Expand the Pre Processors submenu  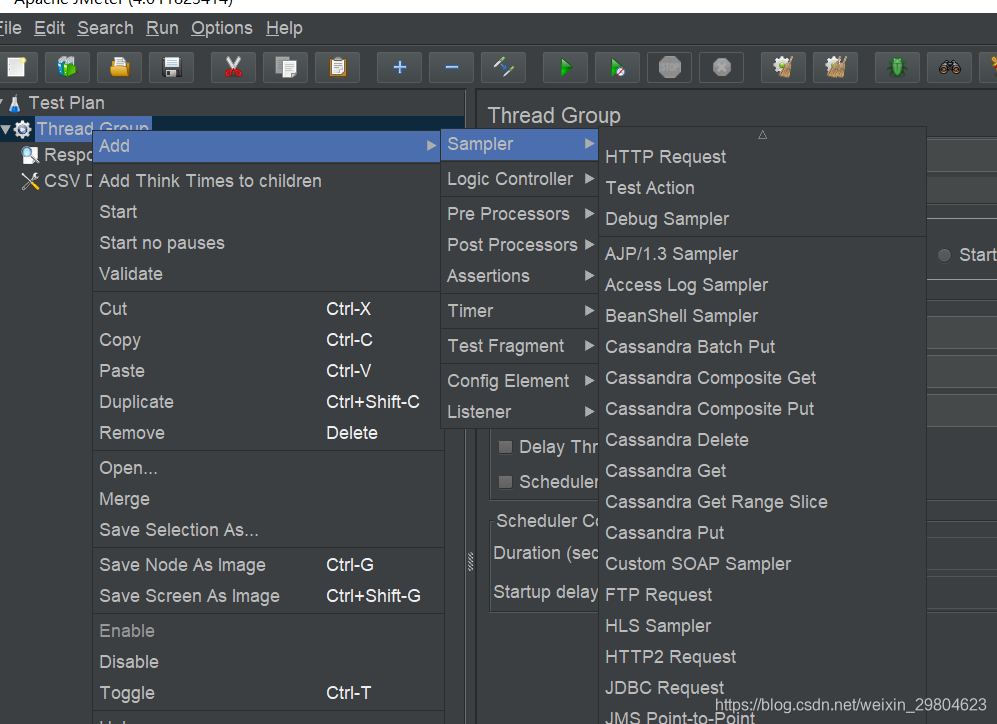[x=519, y=214]
